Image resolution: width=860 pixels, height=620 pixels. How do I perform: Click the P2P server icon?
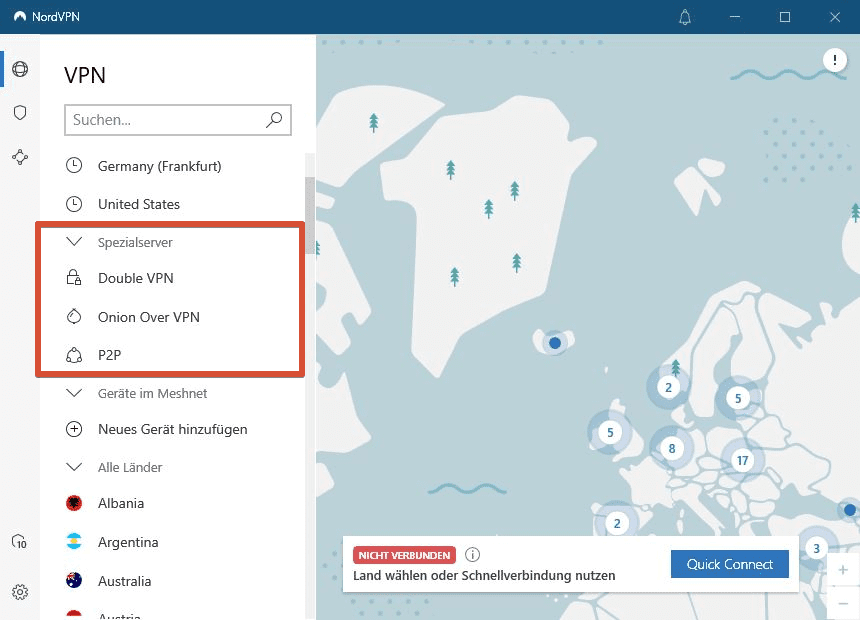[74, 355]
